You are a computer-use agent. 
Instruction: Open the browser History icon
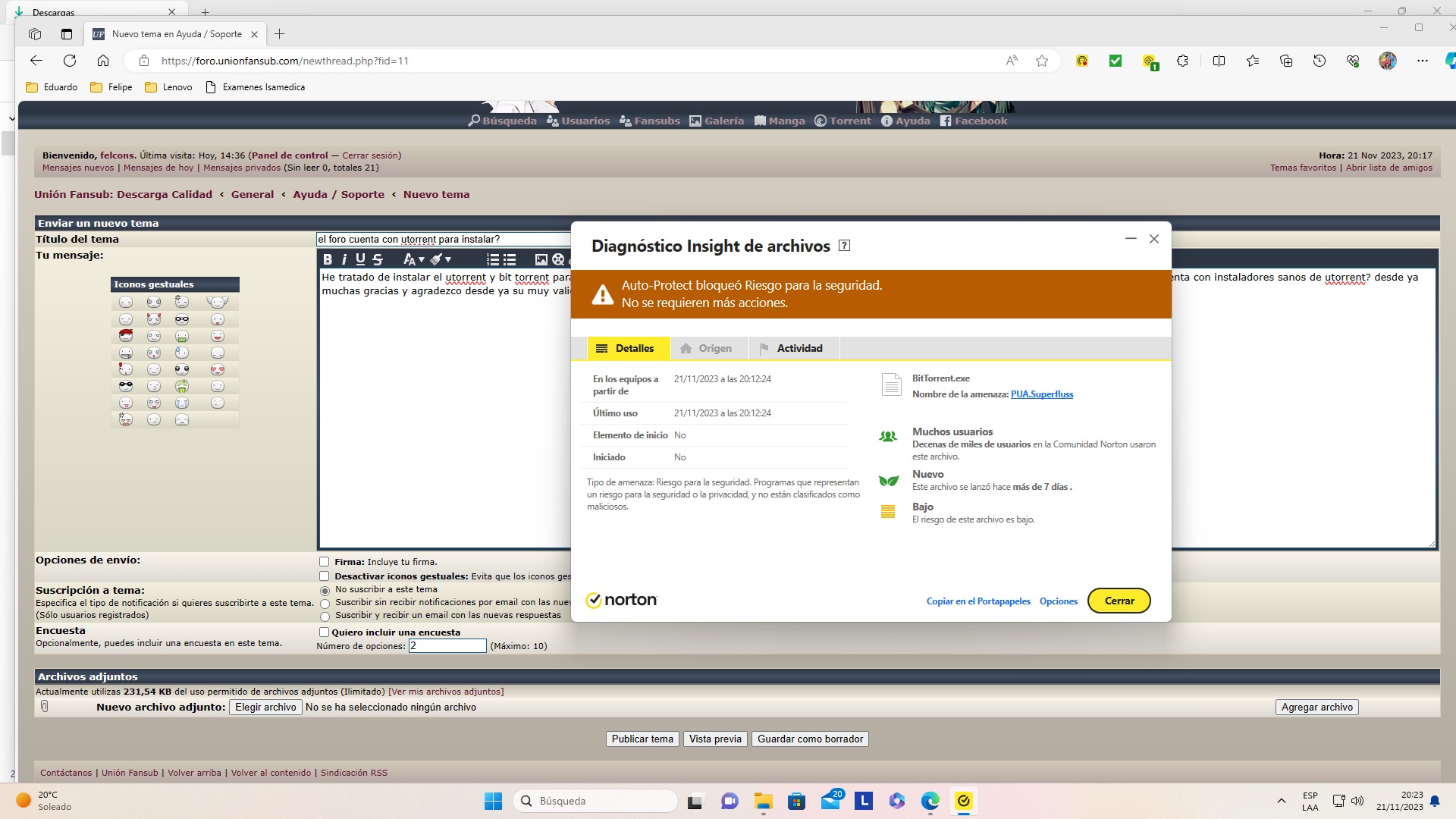pyautogui.click(x=1319, y=61)
